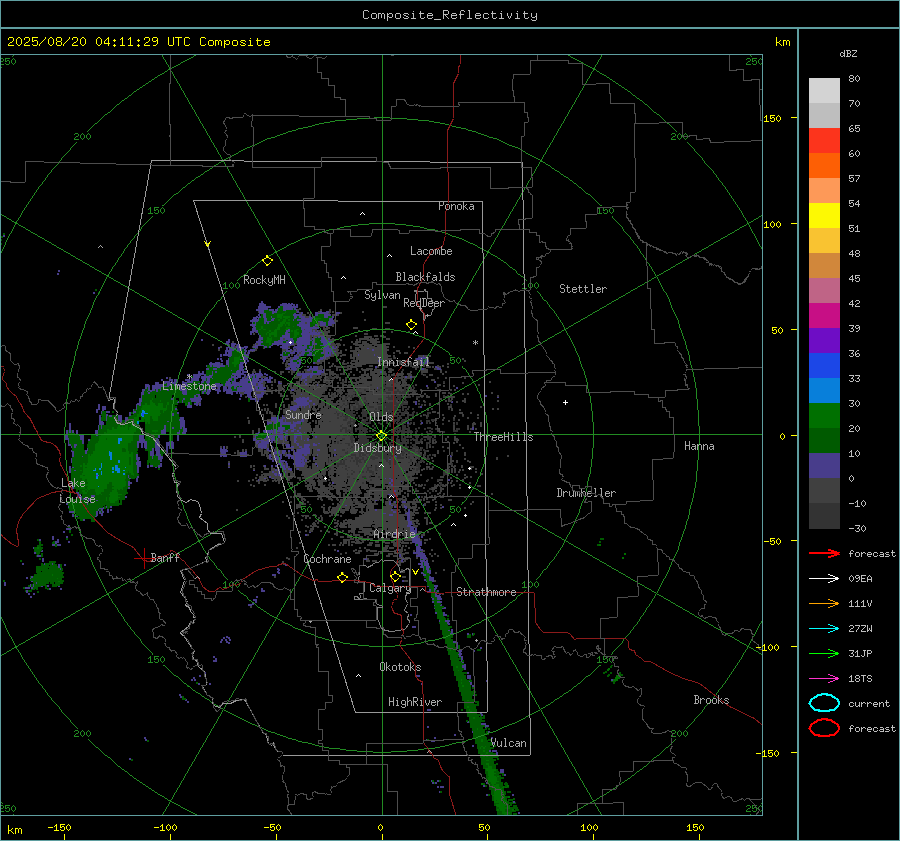The image size is (900, 841).
Task: Click the Stettler city label
Action: point(583,289)
